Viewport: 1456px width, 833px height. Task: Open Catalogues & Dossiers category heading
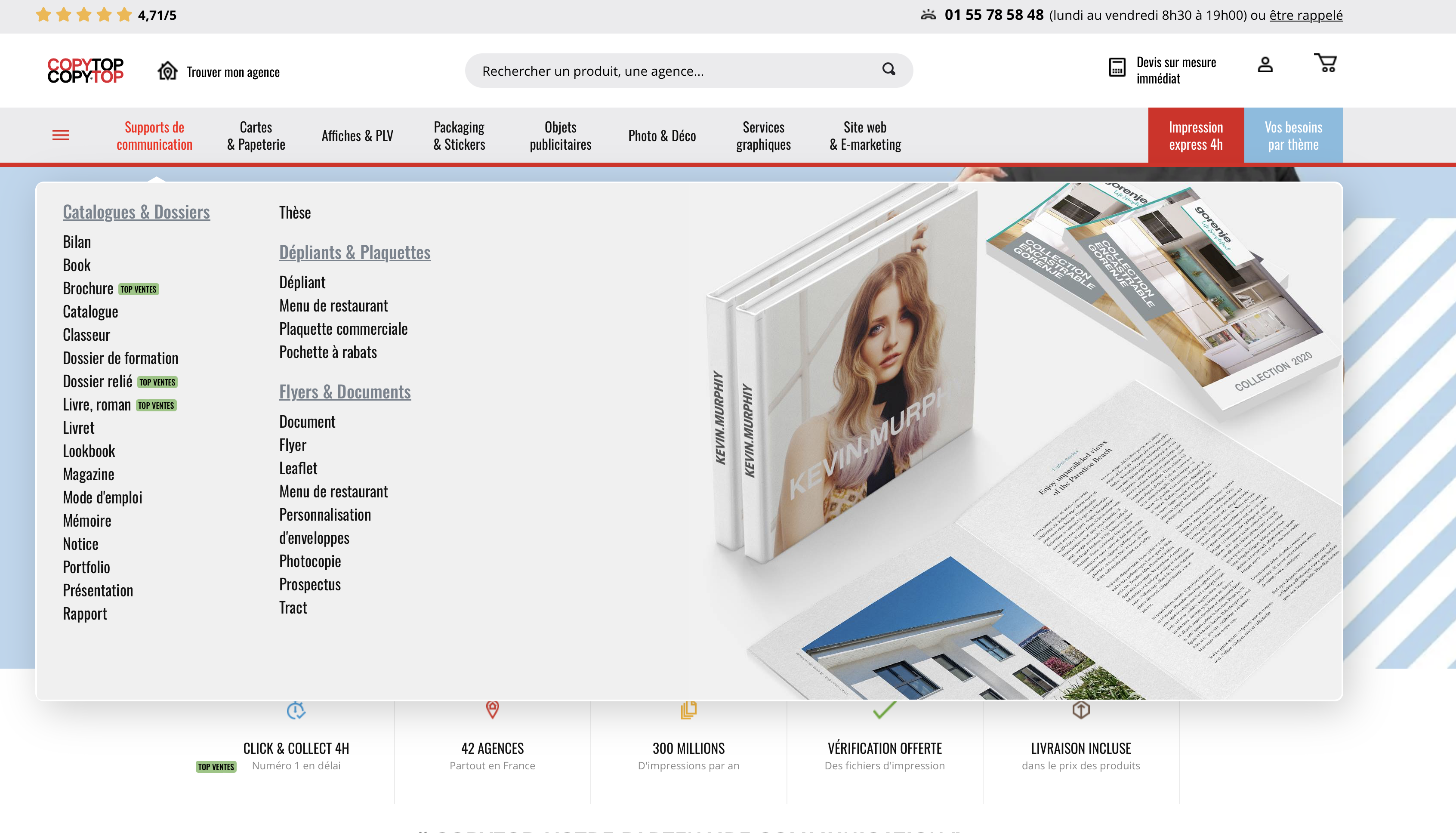point(136,212)
